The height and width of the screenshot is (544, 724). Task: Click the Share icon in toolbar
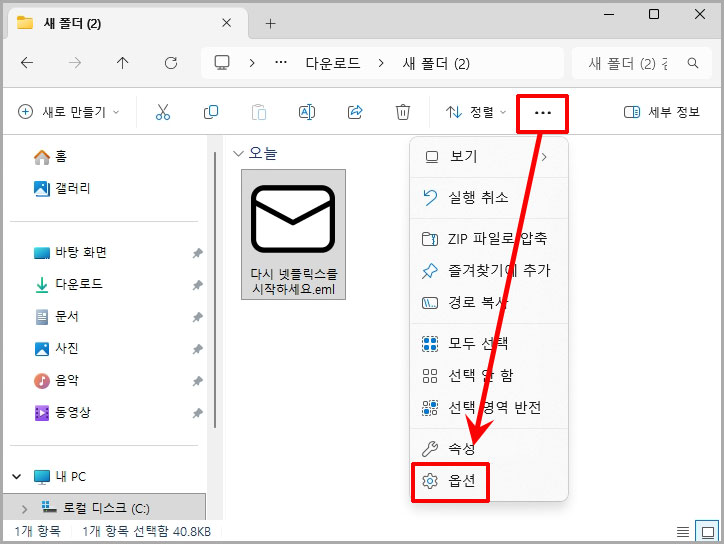coord(355,112)
